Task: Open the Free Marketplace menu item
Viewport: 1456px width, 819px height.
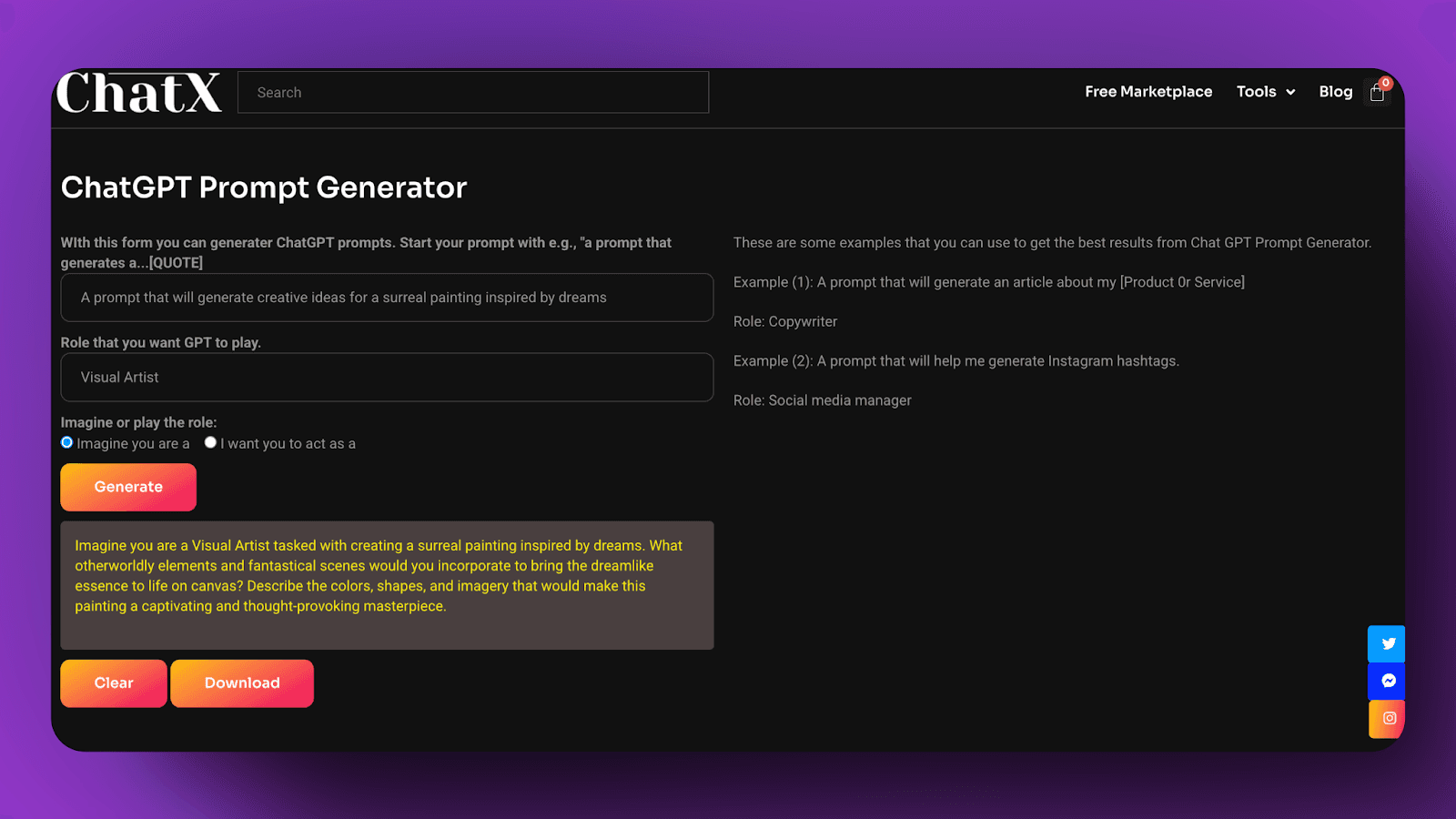Action: click(1148, 92)
